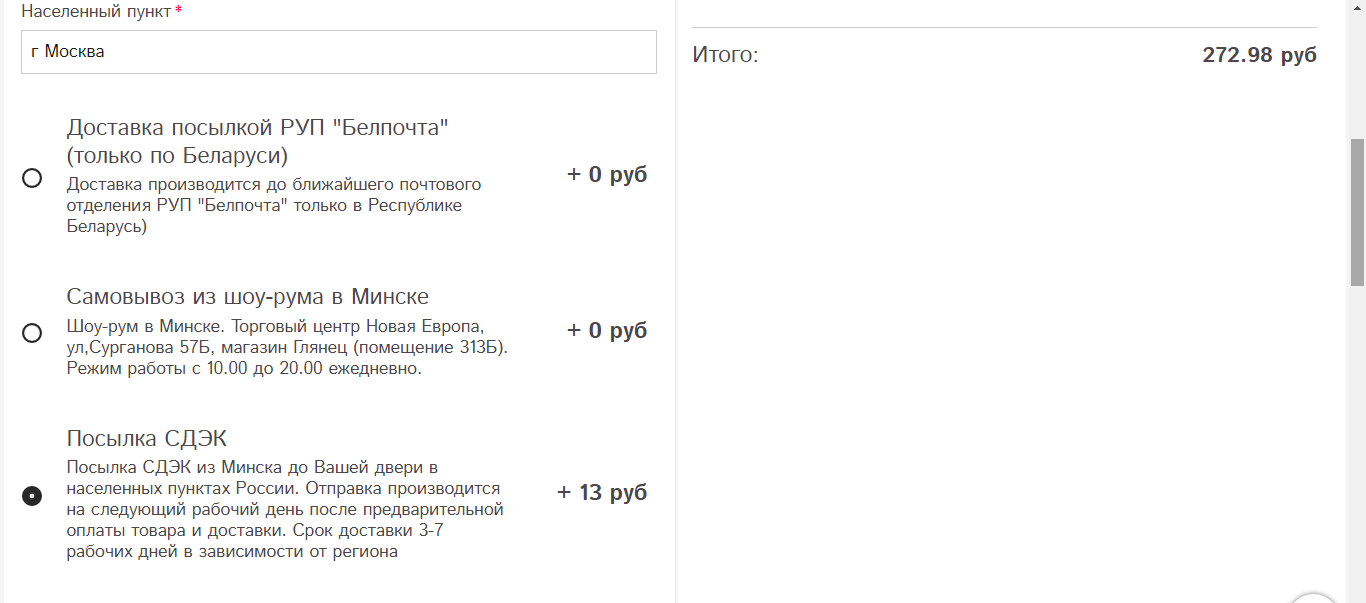The image size is (1366, 603).
Task: Click the scrollbar track below the thumb
Action: point(1357,450)
